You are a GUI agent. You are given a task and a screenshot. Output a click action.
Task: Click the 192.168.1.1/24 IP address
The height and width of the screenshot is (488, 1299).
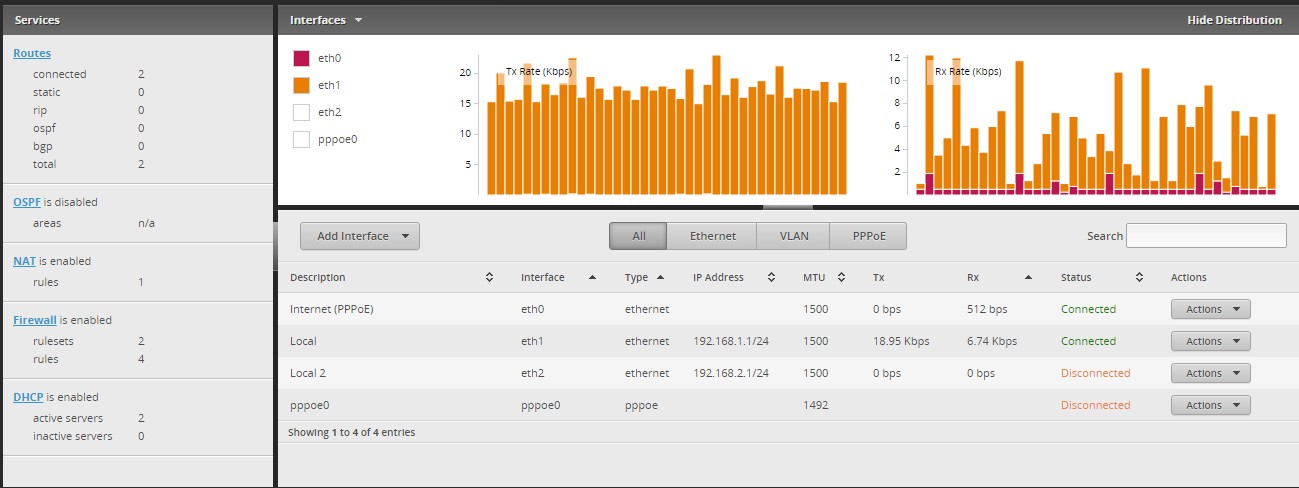click(731, 341)
